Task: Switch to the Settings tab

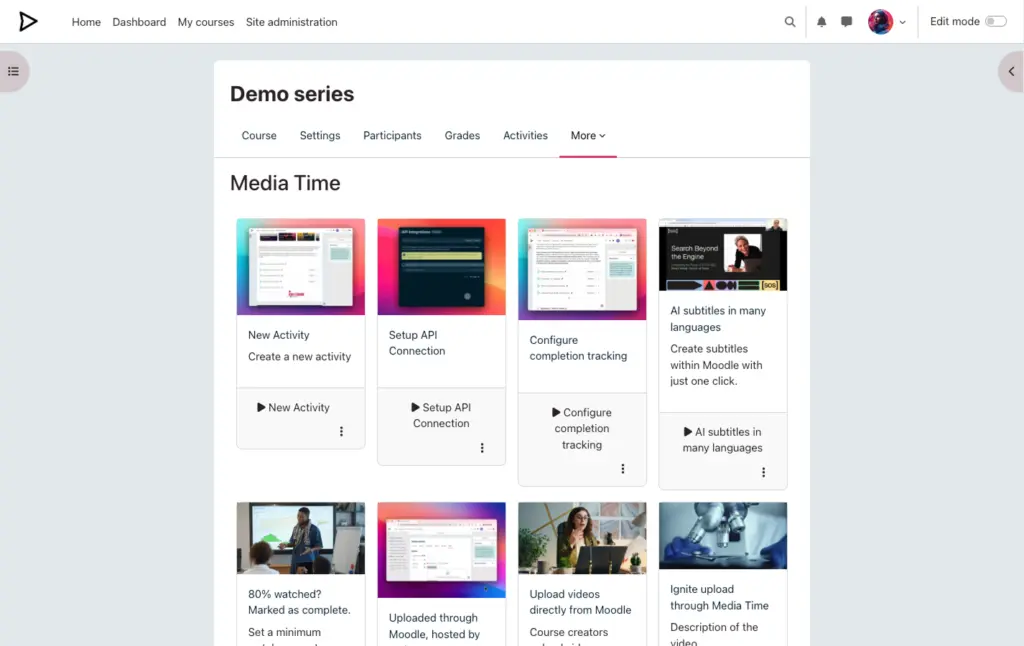Action: (x=320, y=135)
